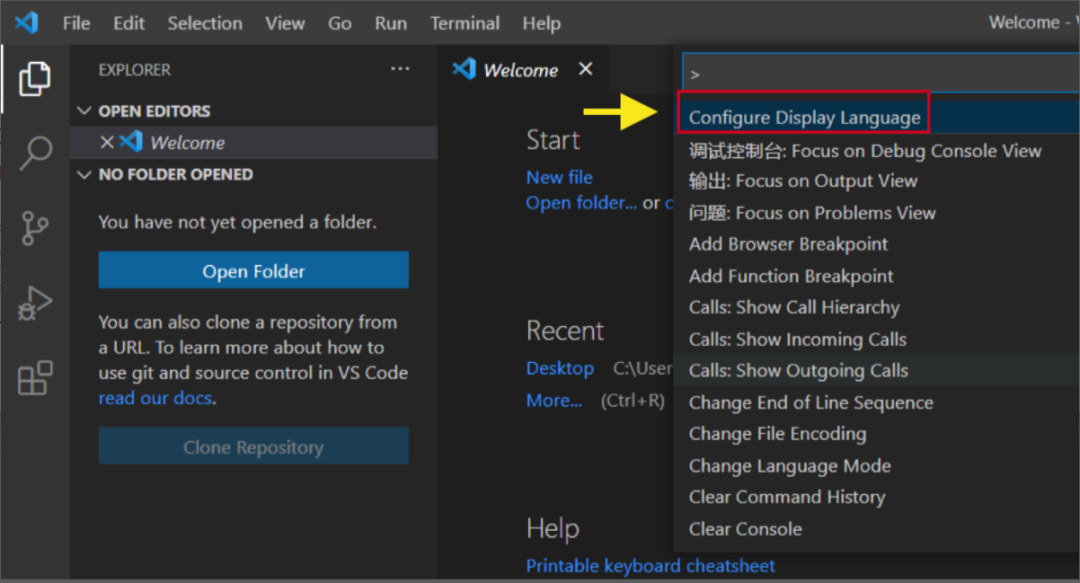Click the New file link

(559, 177)
